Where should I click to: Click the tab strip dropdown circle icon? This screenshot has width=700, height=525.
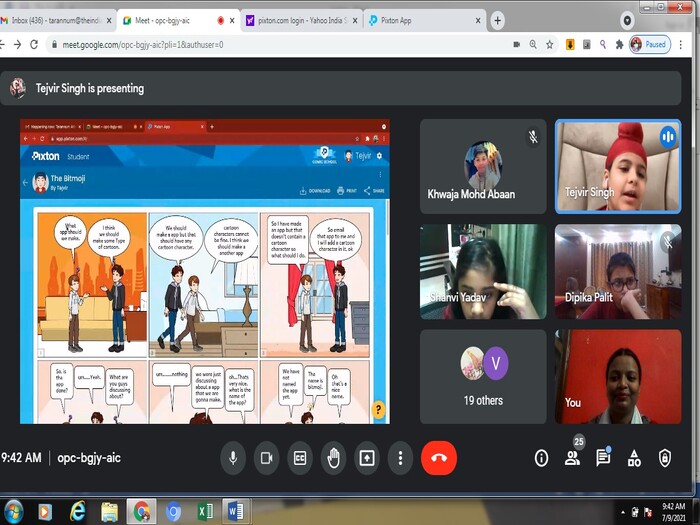pyautogui.click(x=627, y=21)
